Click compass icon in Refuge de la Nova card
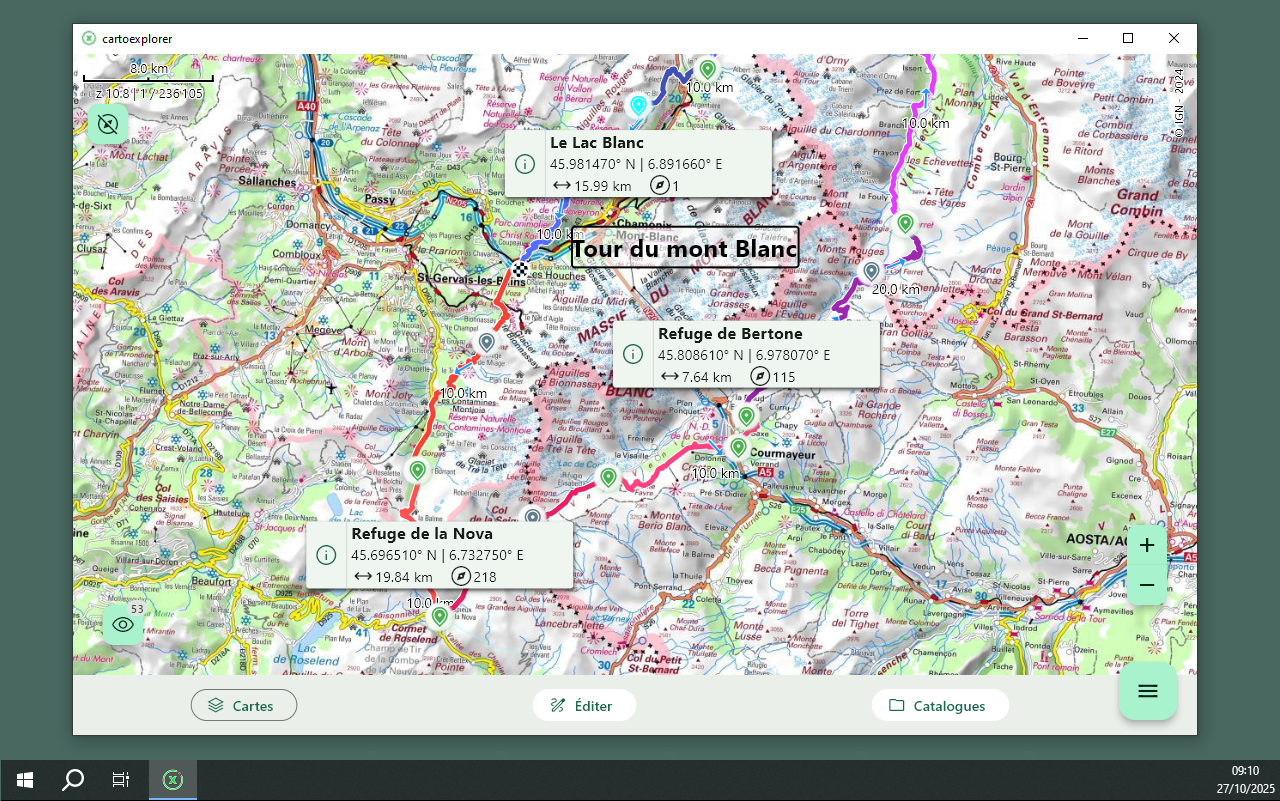 pyautogui.click(x=461, y=576)
